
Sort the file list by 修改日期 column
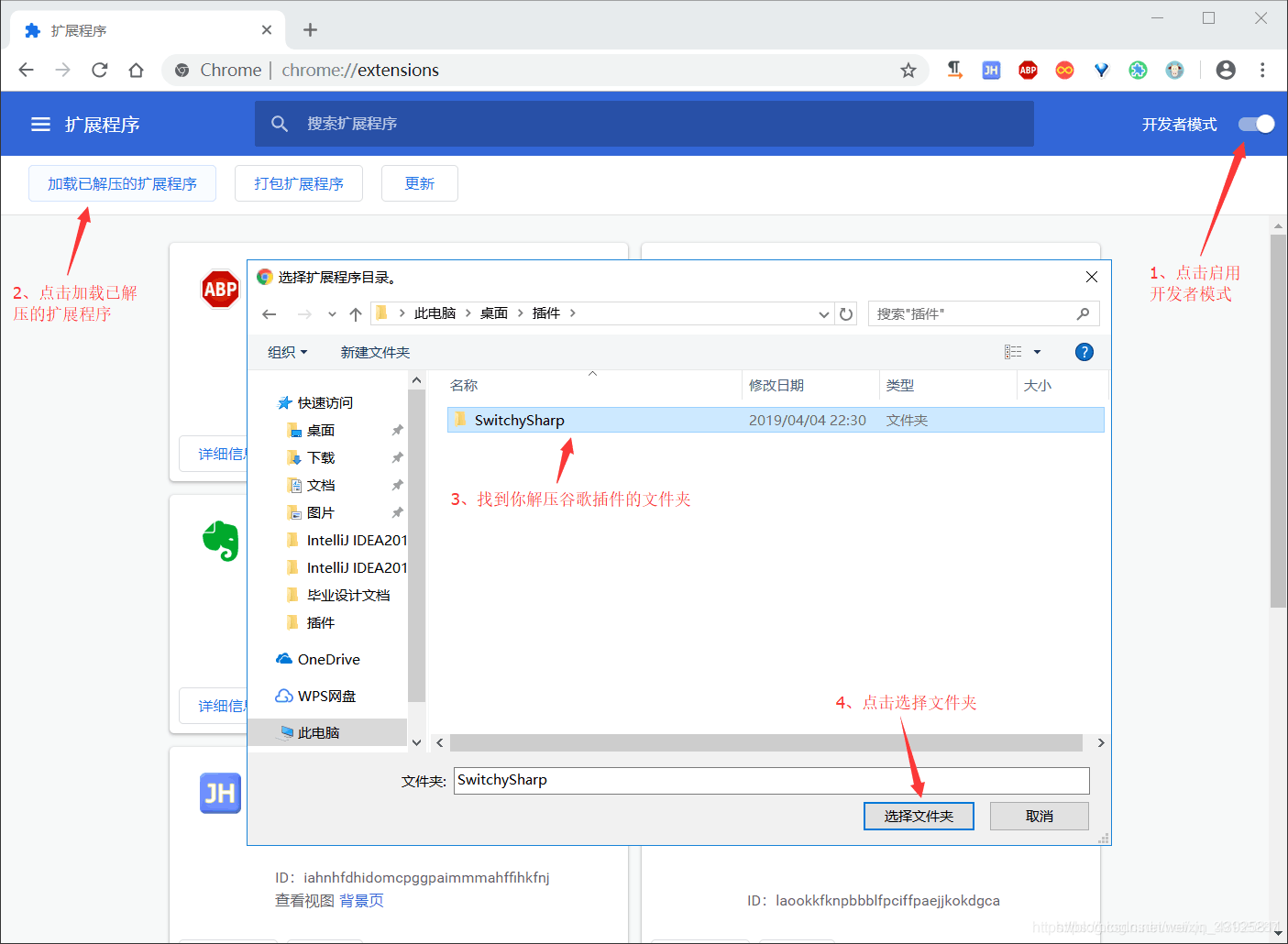[810, 386]
